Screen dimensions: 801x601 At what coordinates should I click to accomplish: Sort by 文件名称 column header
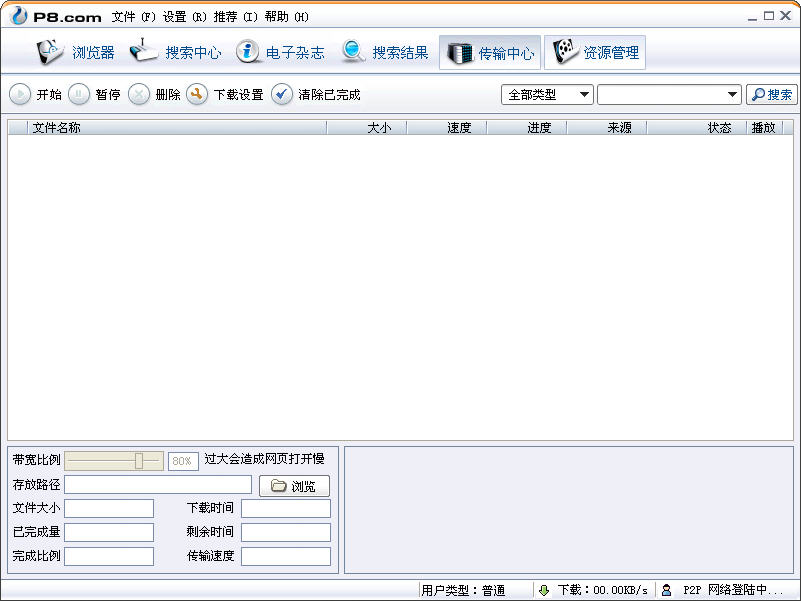pos(177,127)
